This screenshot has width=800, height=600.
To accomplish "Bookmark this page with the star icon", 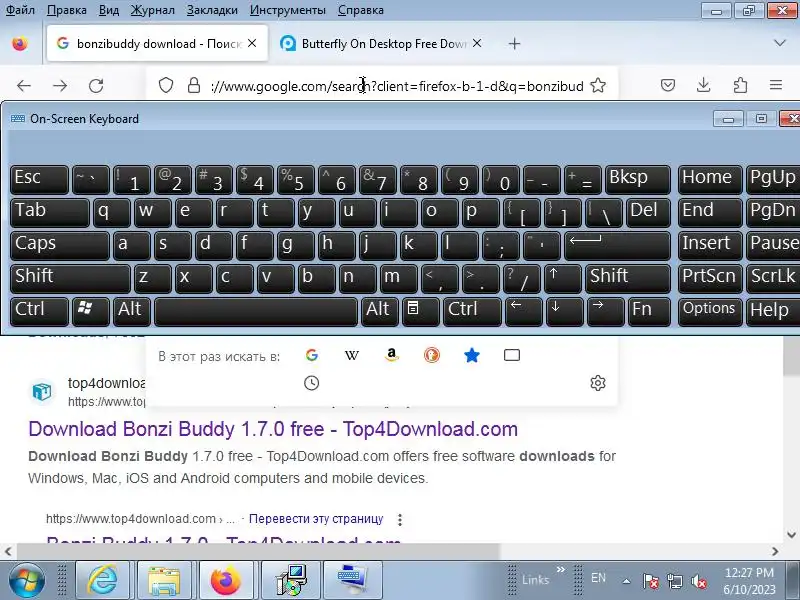I will tap(598, 85).
